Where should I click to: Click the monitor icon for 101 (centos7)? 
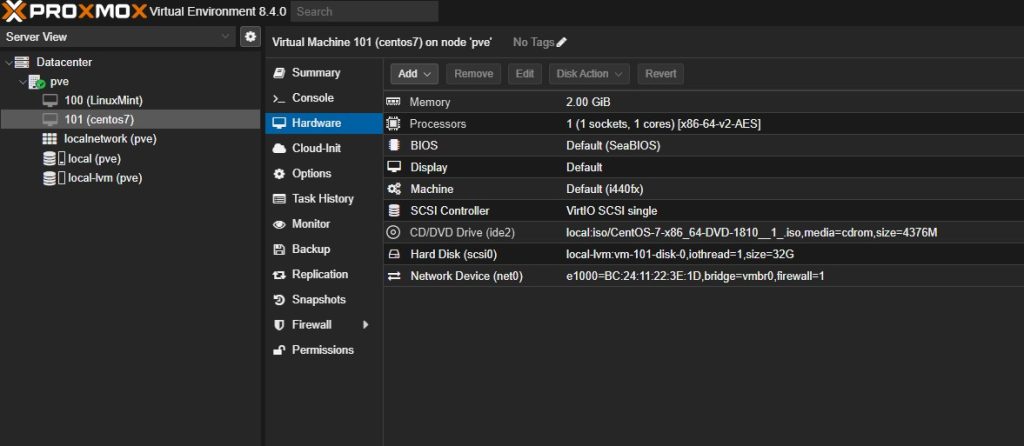(50, 119)
